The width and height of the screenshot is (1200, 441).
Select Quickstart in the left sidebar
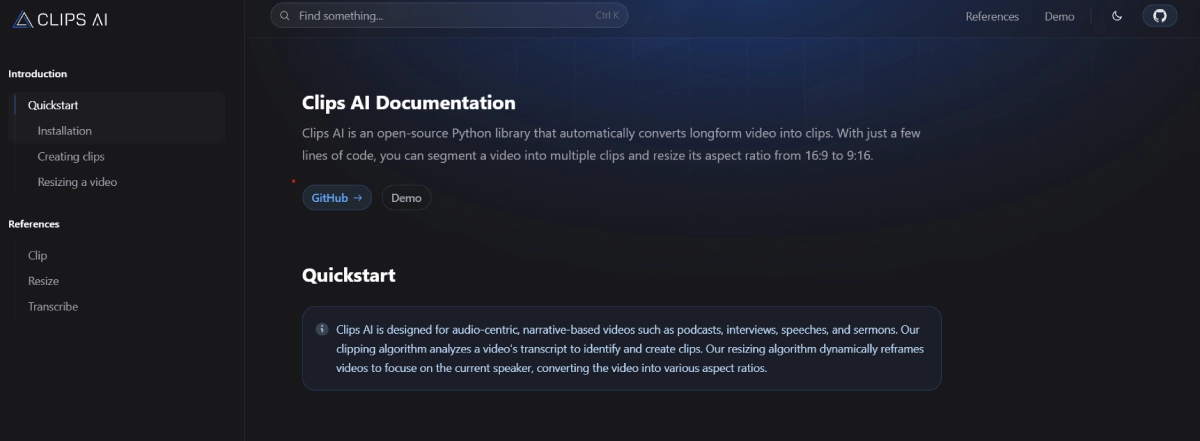(x=53, y=105)
